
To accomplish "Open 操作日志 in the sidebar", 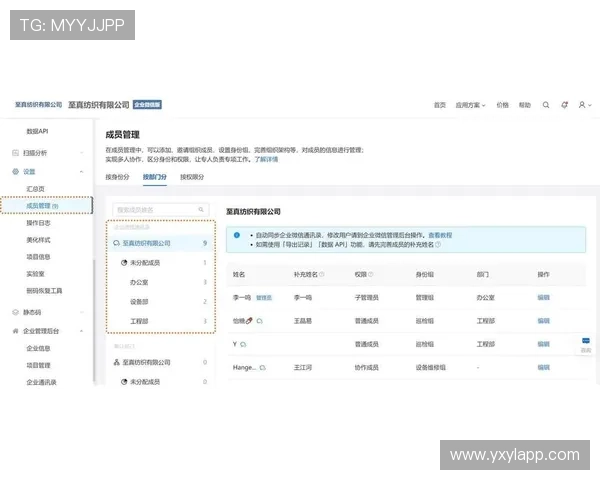I will tap(38, 223).
